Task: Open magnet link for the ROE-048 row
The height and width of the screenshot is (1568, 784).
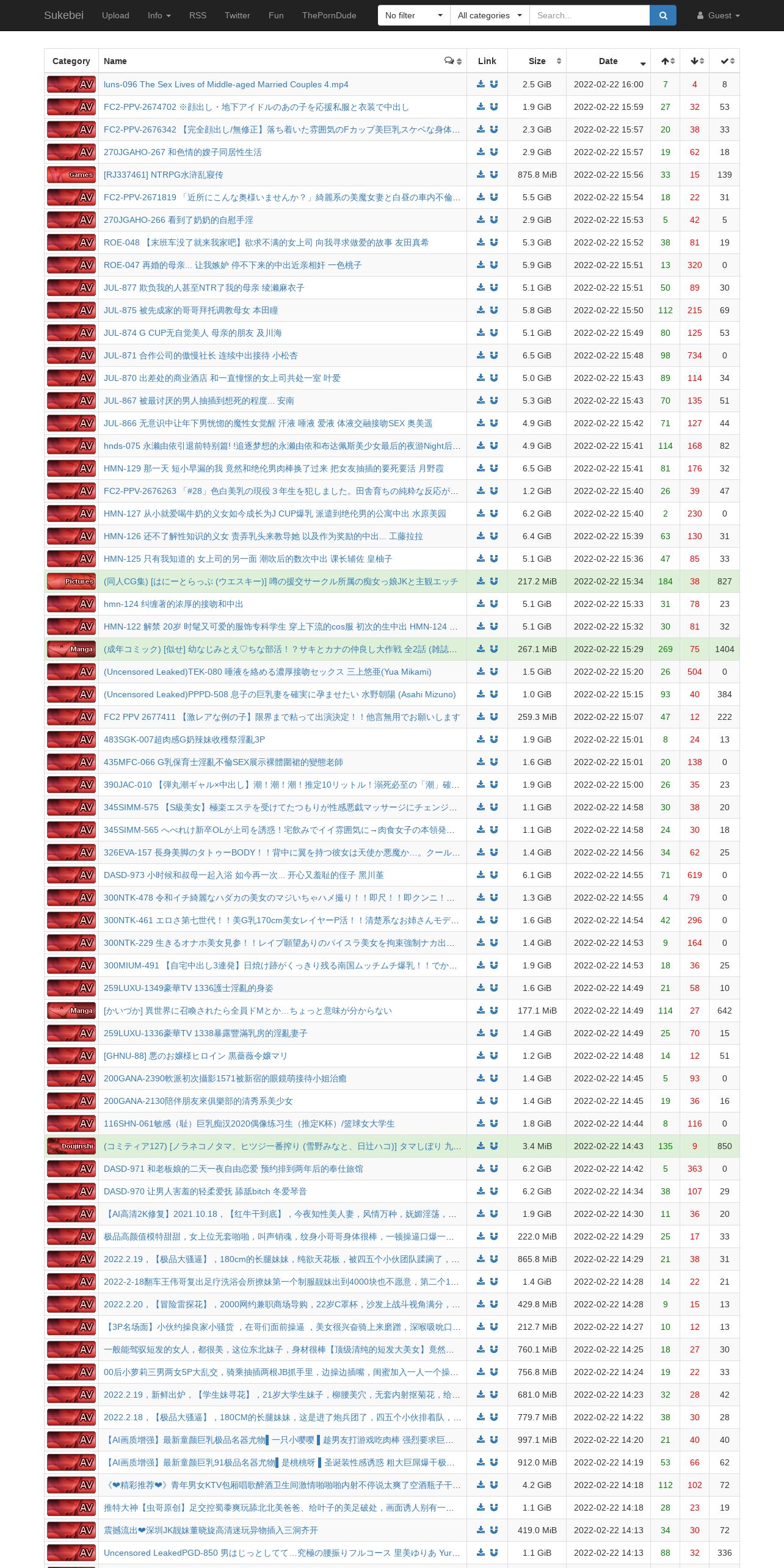Action: click(494, 242)
